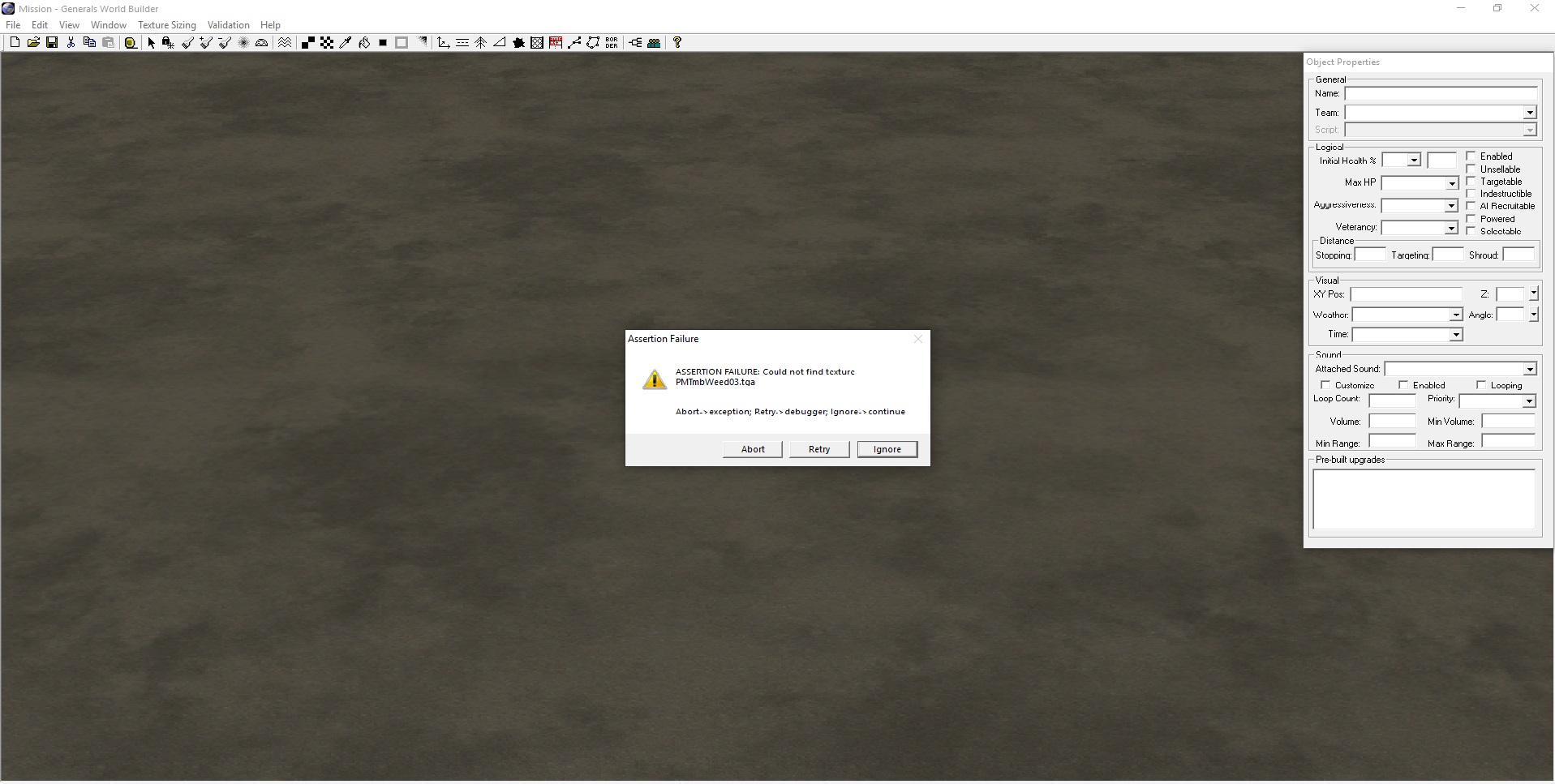Select the arrow pointer tool

(x=151, y=43)
